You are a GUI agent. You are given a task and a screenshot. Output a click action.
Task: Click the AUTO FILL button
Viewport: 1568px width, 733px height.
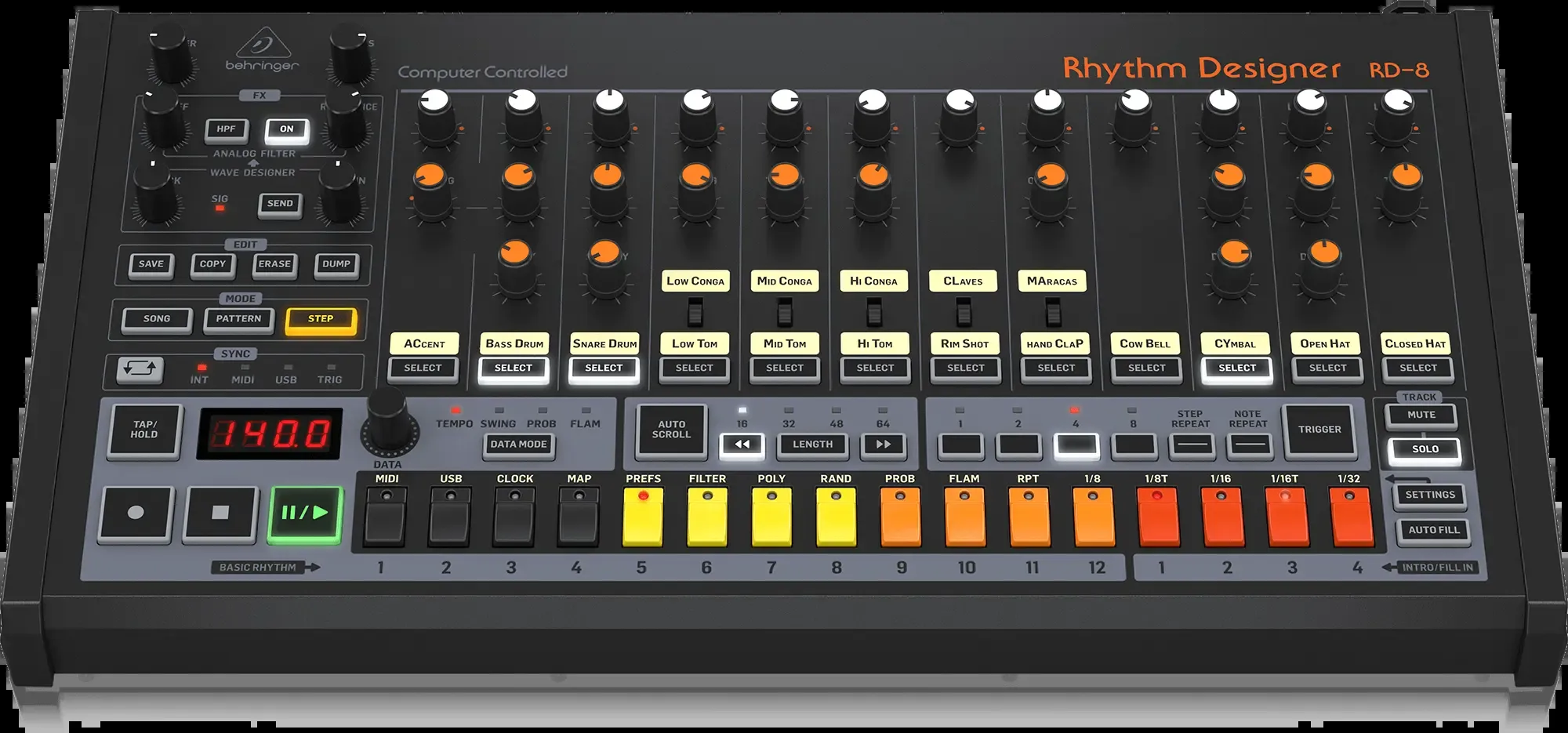[x=1434, y=531]
